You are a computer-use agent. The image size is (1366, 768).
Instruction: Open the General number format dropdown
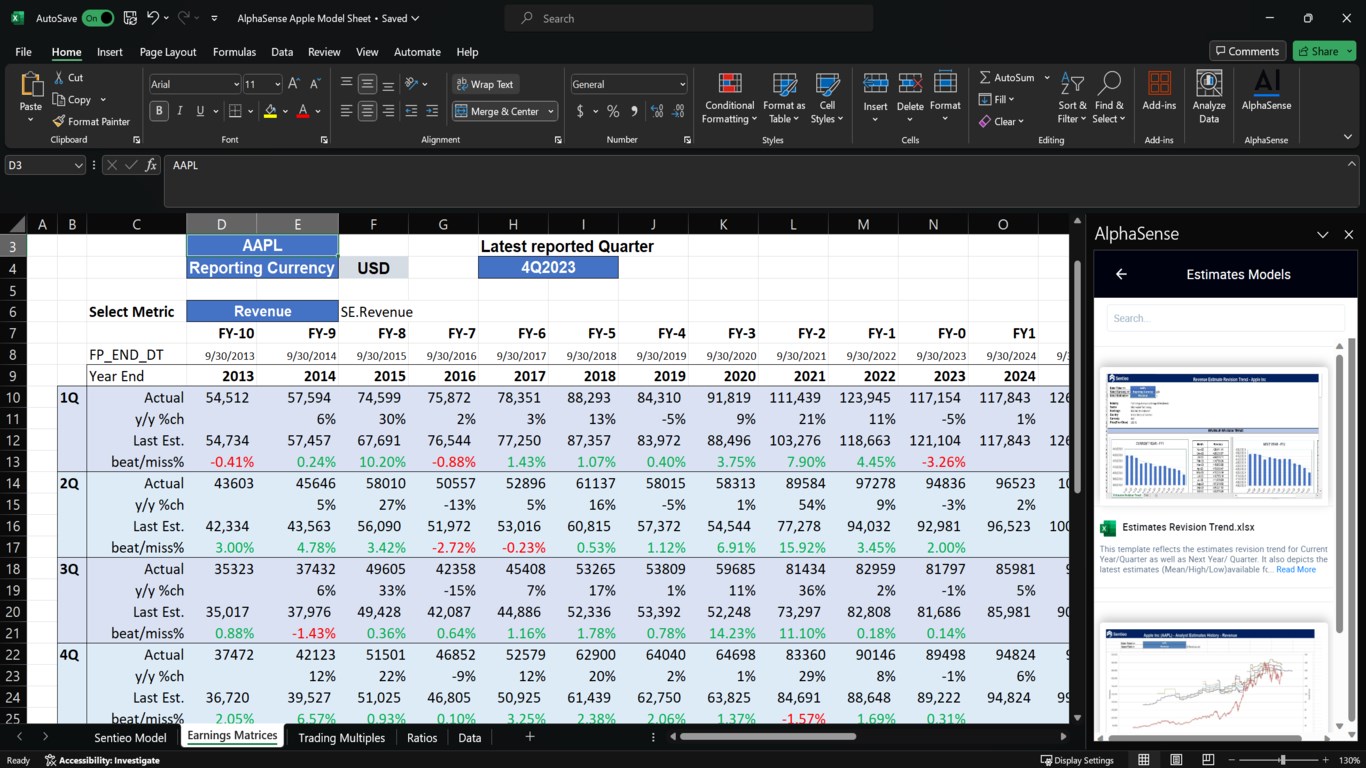click(x=682, y=85)
